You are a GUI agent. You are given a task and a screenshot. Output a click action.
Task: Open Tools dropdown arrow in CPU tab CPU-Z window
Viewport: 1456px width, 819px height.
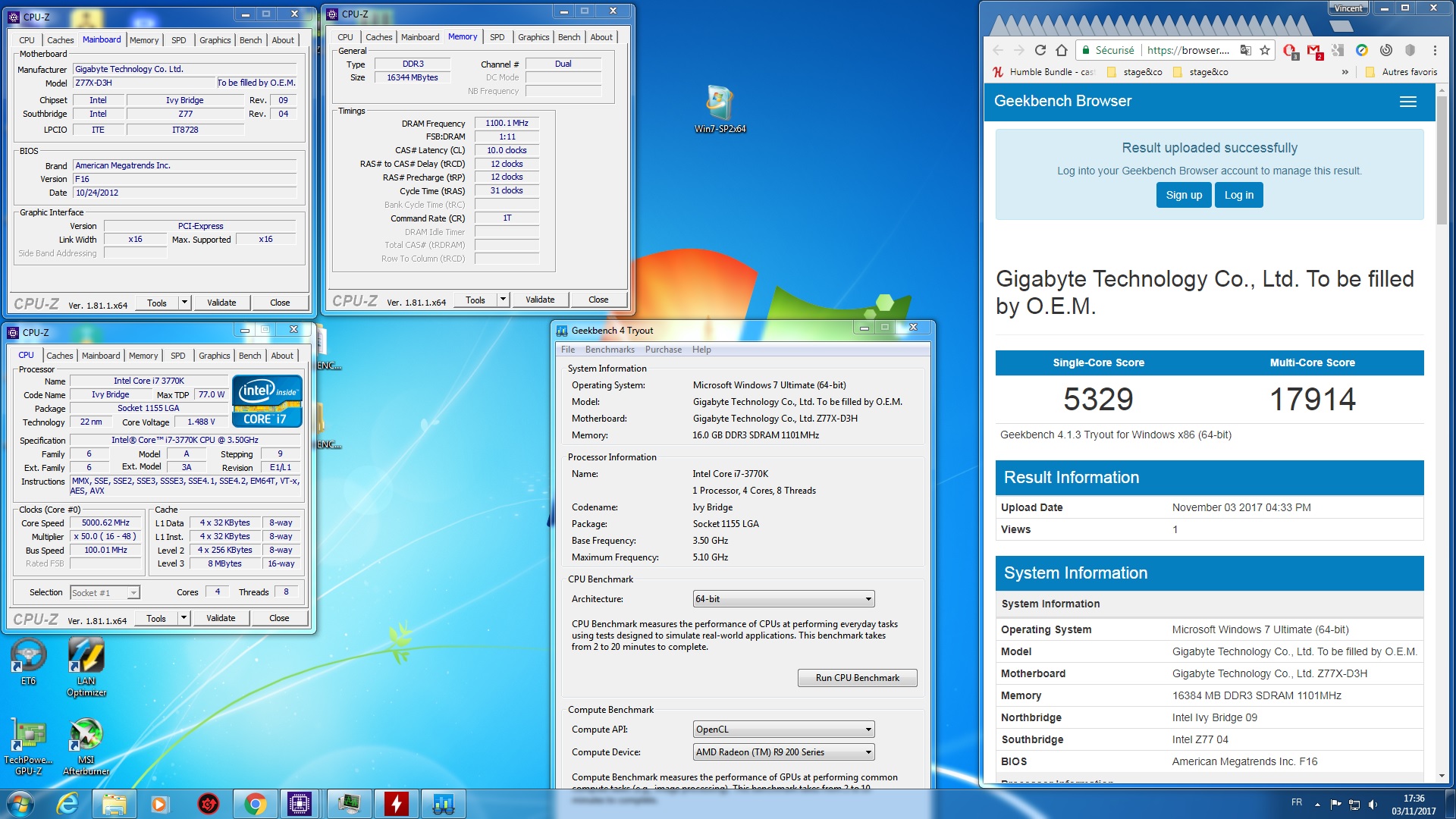(x=183, y=618)
